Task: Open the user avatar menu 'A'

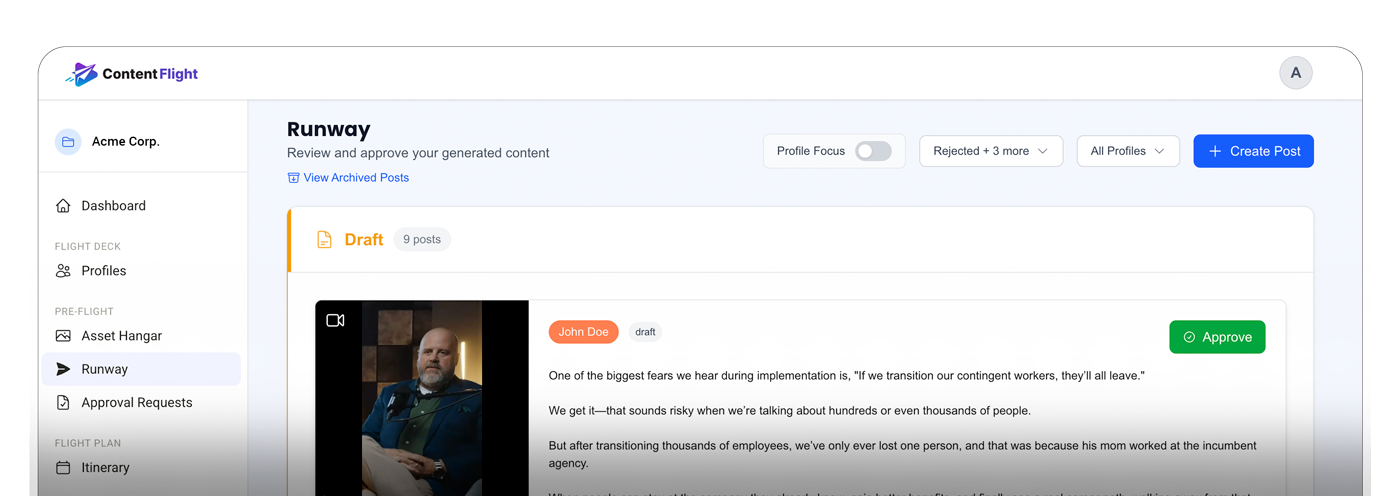Action: (x=1295, y=73)
